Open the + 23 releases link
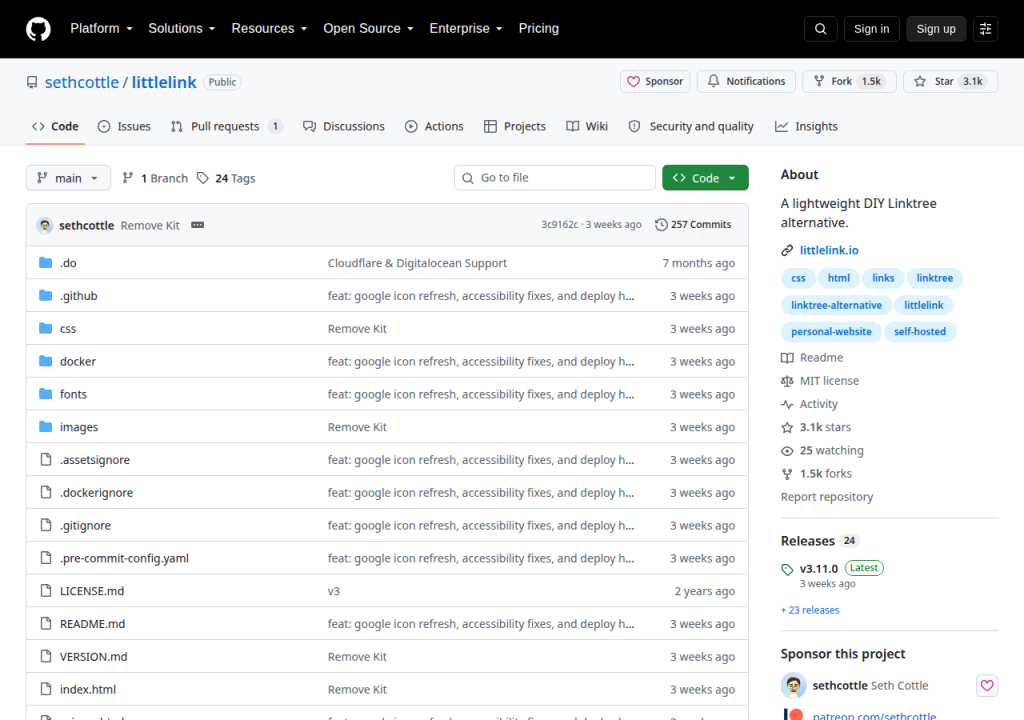 810,610
